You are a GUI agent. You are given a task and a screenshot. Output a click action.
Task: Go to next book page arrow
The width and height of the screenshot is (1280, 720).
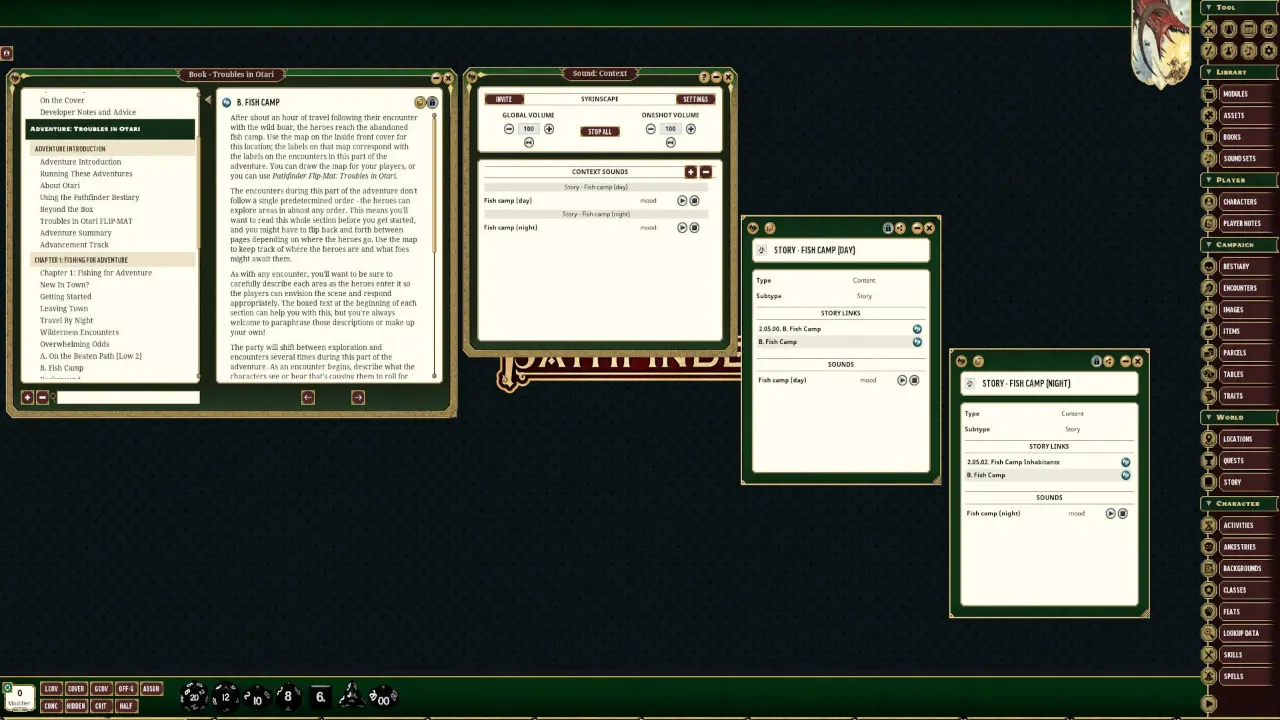pos(358,398)
